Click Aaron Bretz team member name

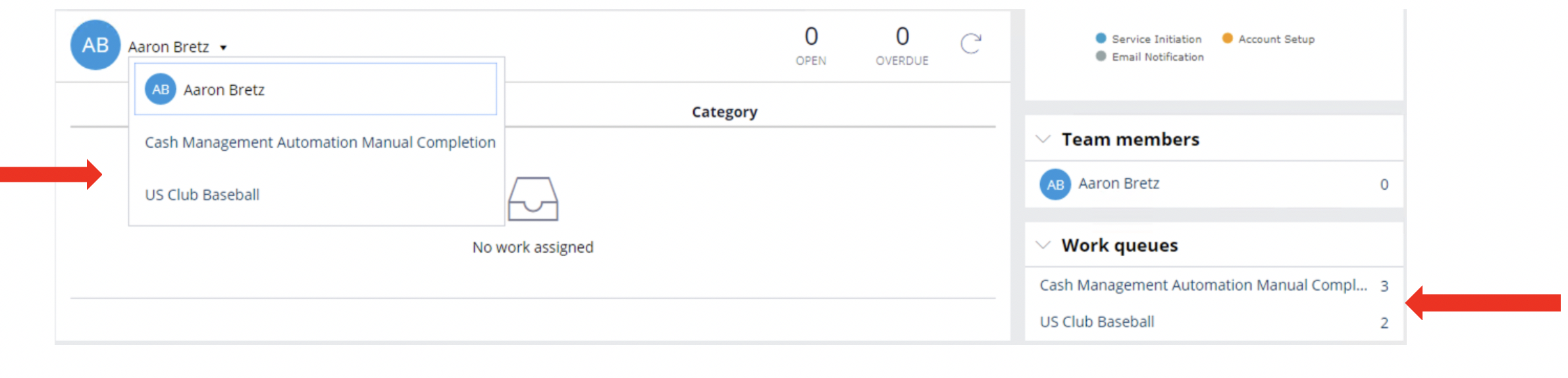pos(1118,184)
